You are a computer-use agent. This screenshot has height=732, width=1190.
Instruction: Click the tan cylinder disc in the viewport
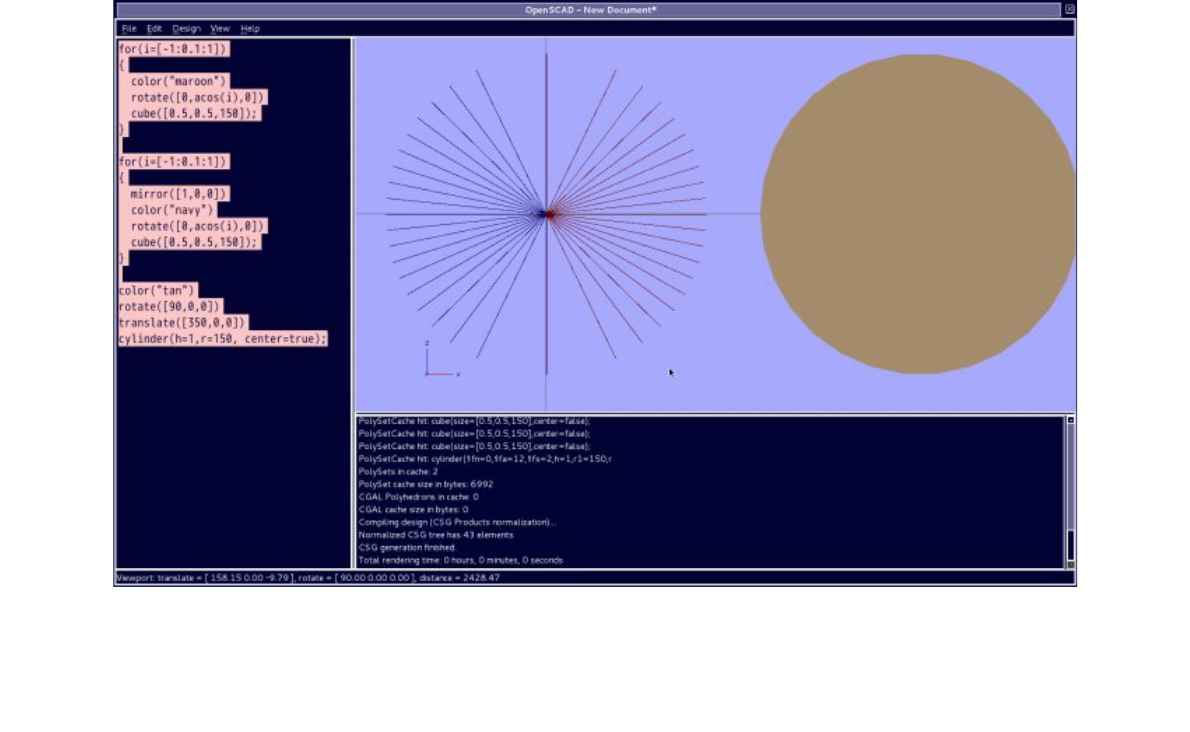coord(918,214)
